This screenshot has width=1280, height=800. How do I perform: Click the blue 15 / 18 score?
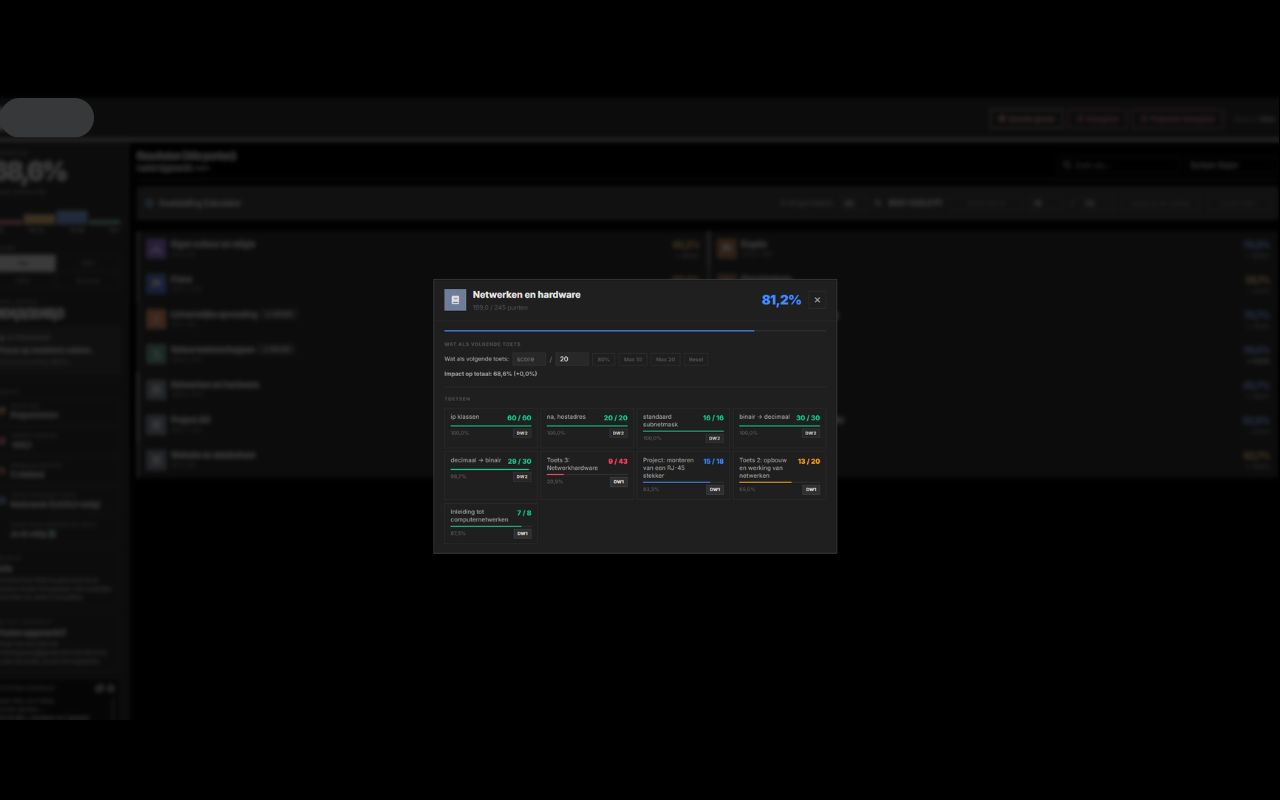713,462
